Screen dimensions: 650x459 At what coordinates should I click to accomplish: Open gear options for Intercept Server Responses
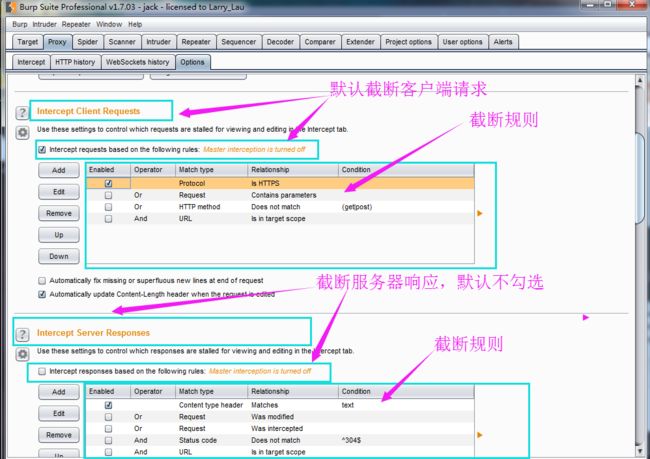click(x=22, y=354)
